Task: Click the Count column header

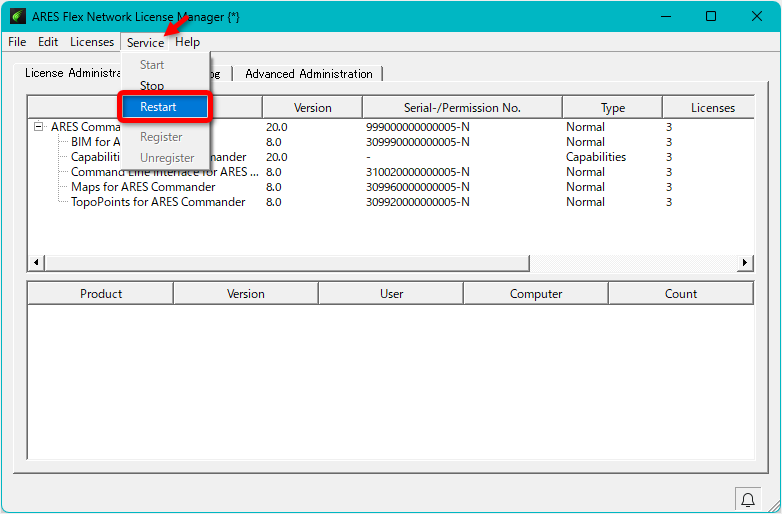Action: [681, 294]
